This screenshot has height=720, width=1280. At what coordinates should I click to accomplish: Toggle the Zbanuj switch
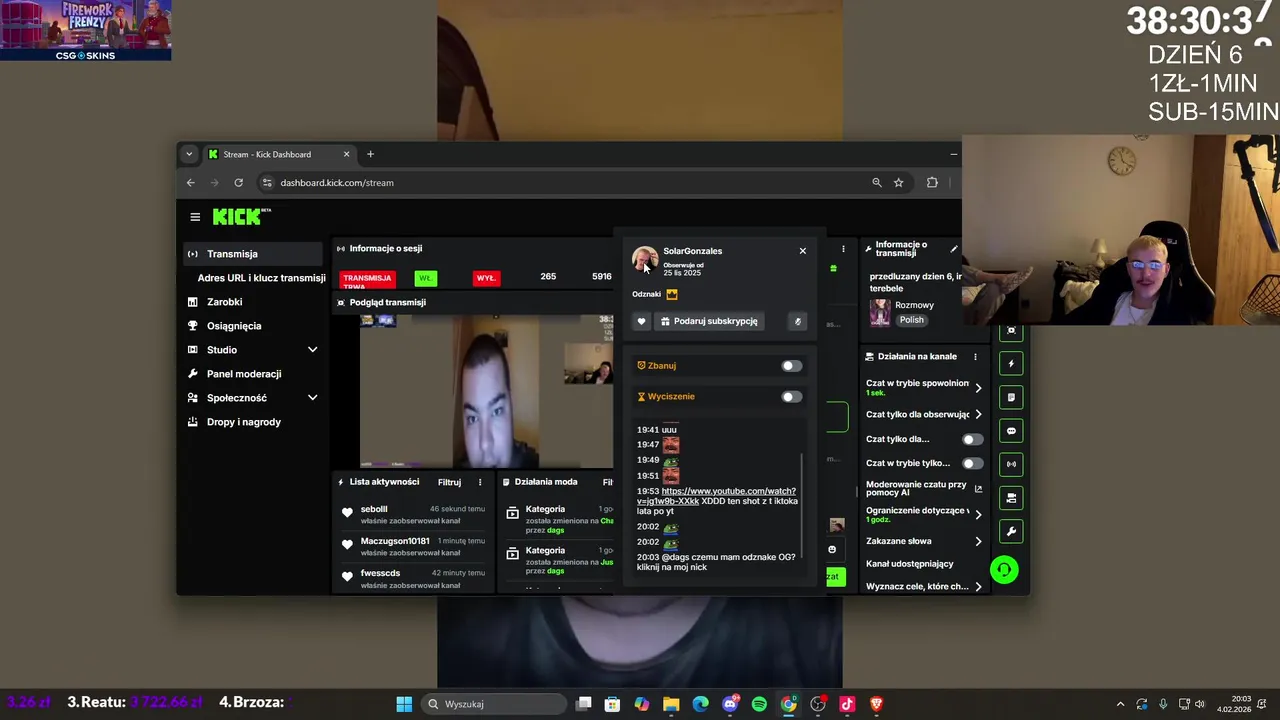pyautogui.click(x=791, y=366)
